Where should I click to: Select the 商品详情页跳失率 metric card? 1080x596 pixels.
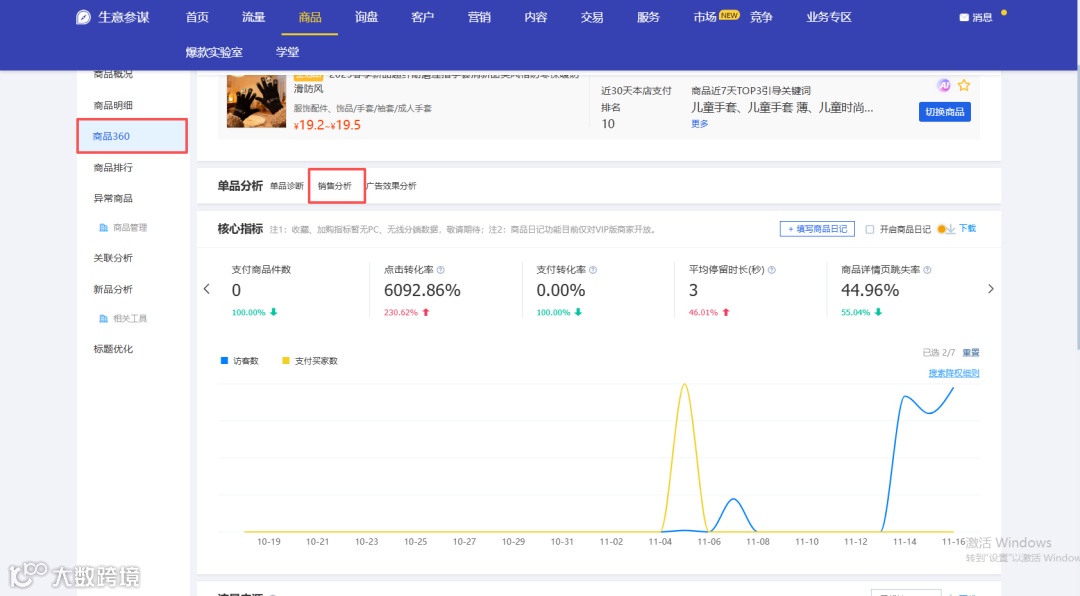(x=902, y=291)
